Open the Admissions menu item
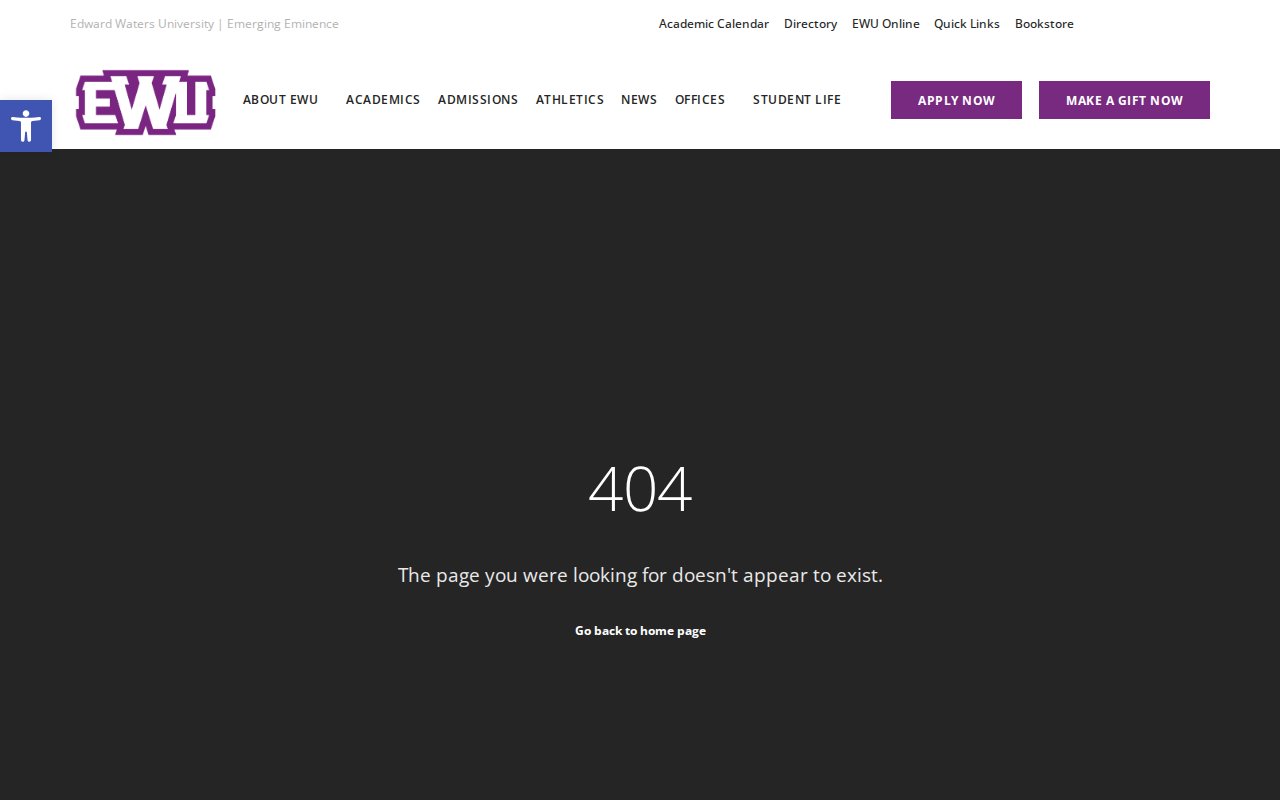Screen dimensions: 1280x800 tap(477, 100)
